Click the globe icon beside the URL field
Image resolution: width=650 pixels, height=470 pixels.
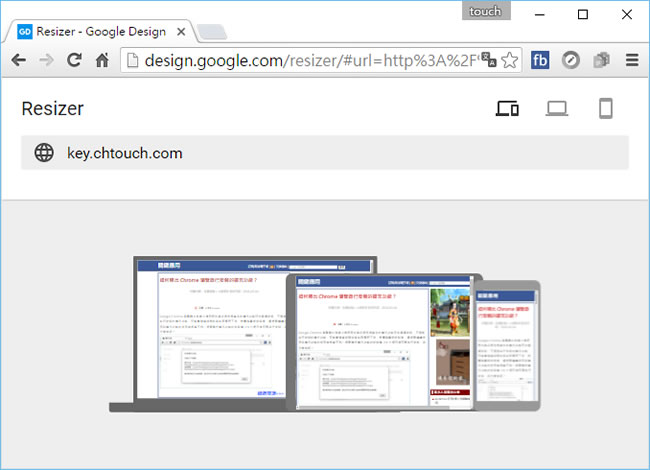pos(44,153)
